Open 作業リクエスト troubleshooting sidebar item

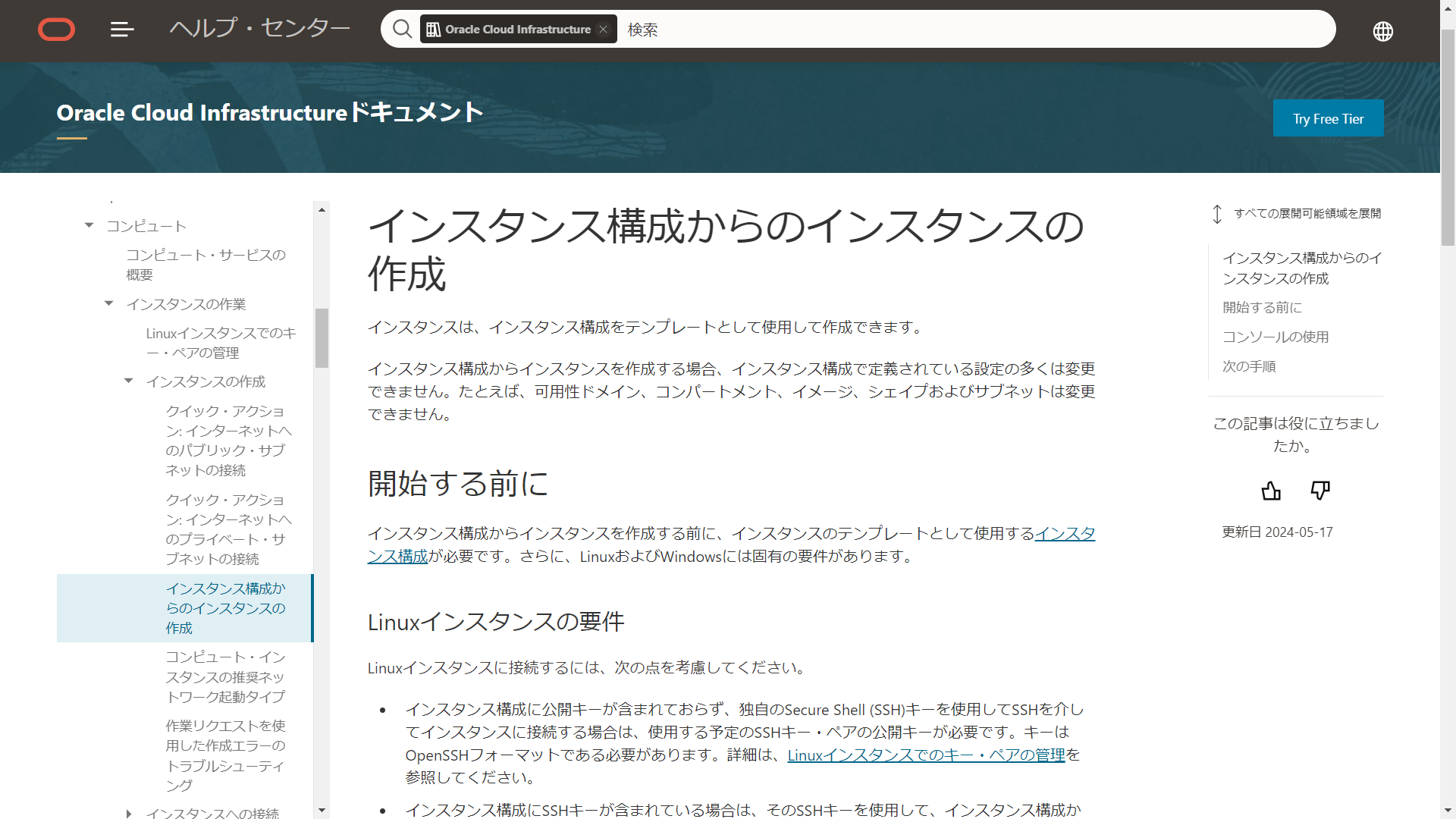coord(226,755)
